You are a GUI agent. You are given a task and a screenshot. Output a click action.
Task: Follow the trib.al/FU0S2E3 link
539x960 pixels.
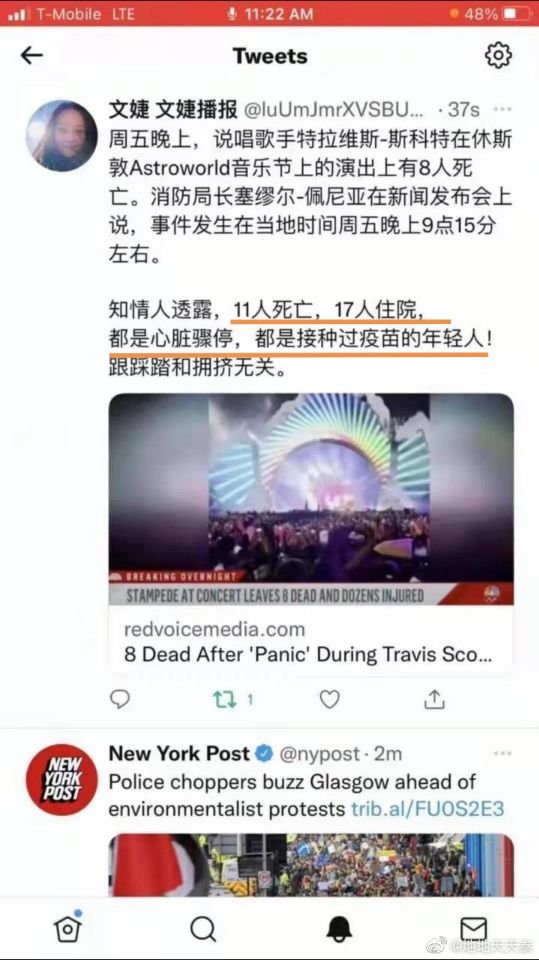click(428, 809)
